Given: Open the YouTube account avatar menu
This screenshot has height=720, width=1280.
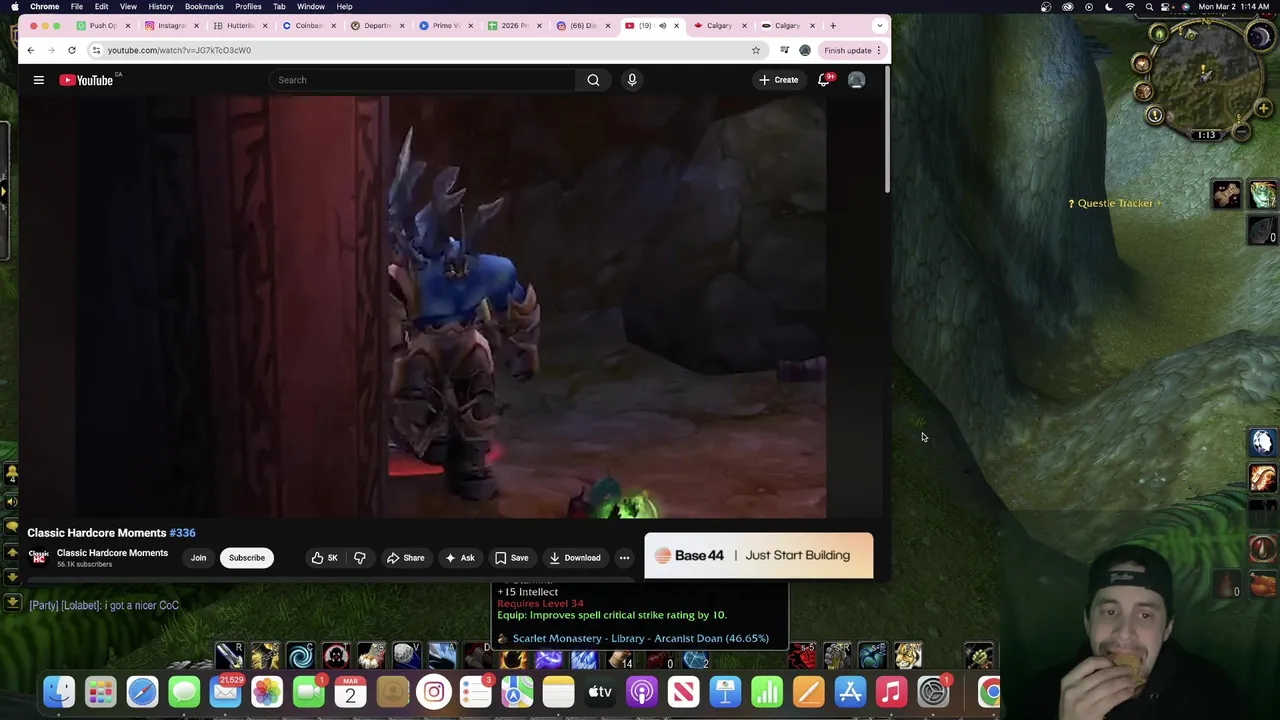Looking at the screenshot, I should coord(856,80).
